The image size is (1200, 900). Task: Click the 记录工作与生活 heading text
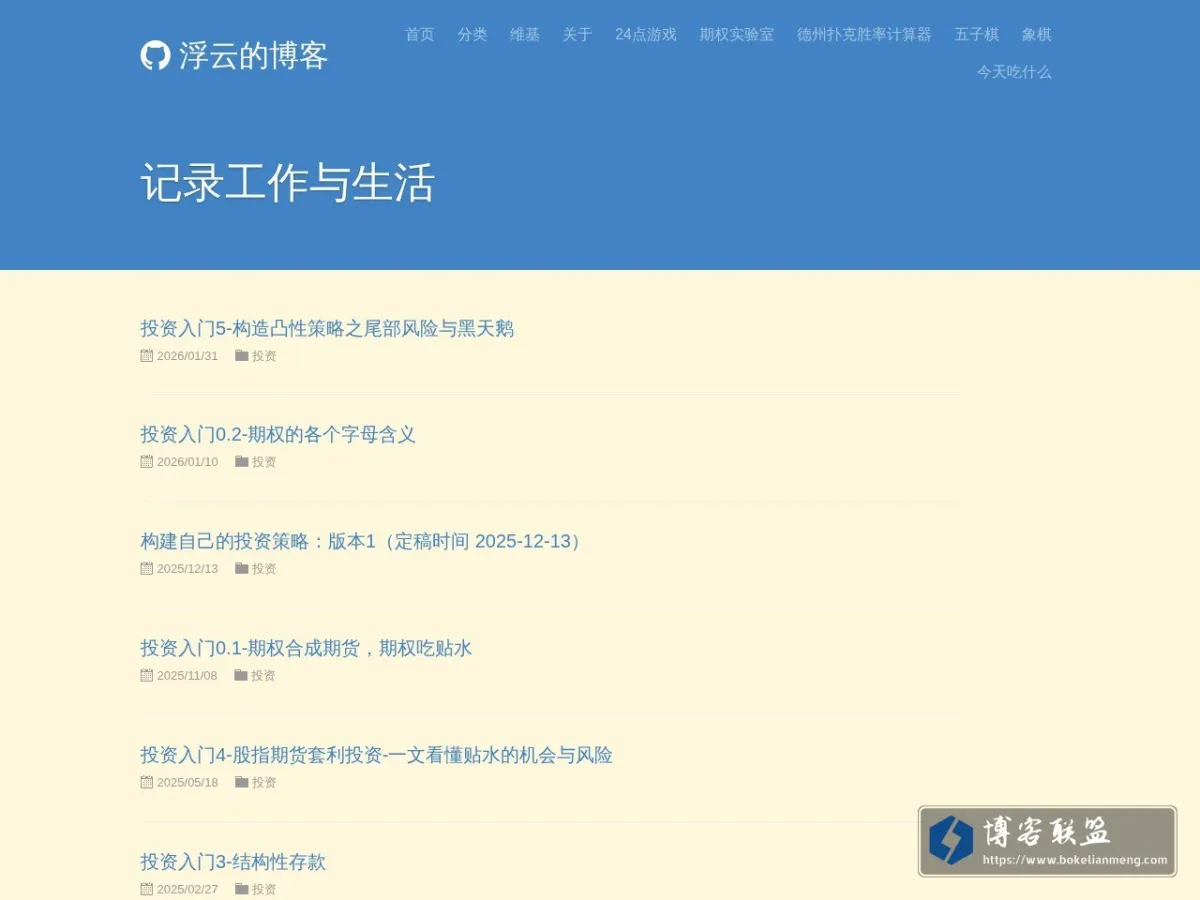pos(288,183)
